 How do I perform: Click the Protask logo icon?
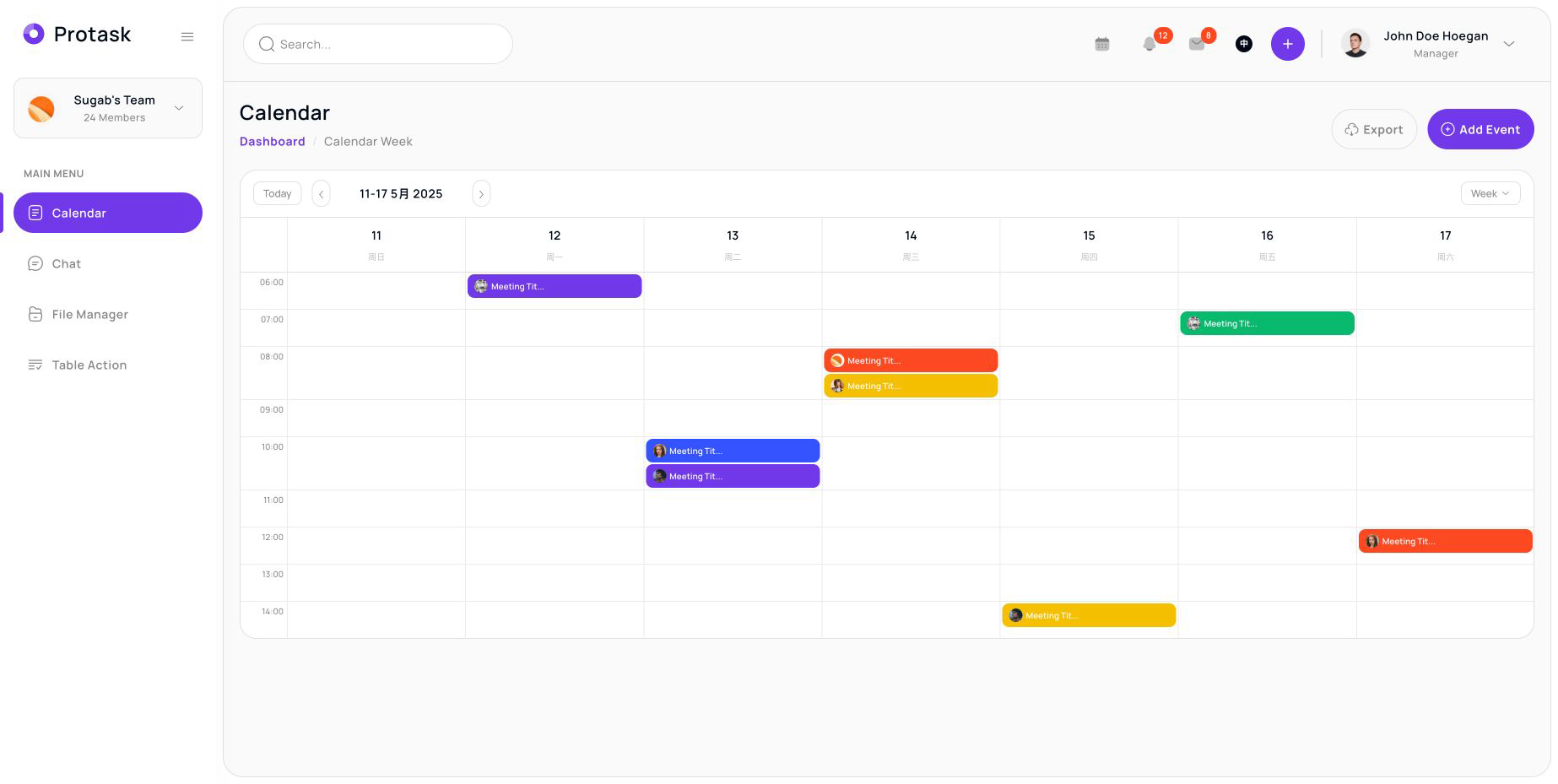[x=34, y=34]
